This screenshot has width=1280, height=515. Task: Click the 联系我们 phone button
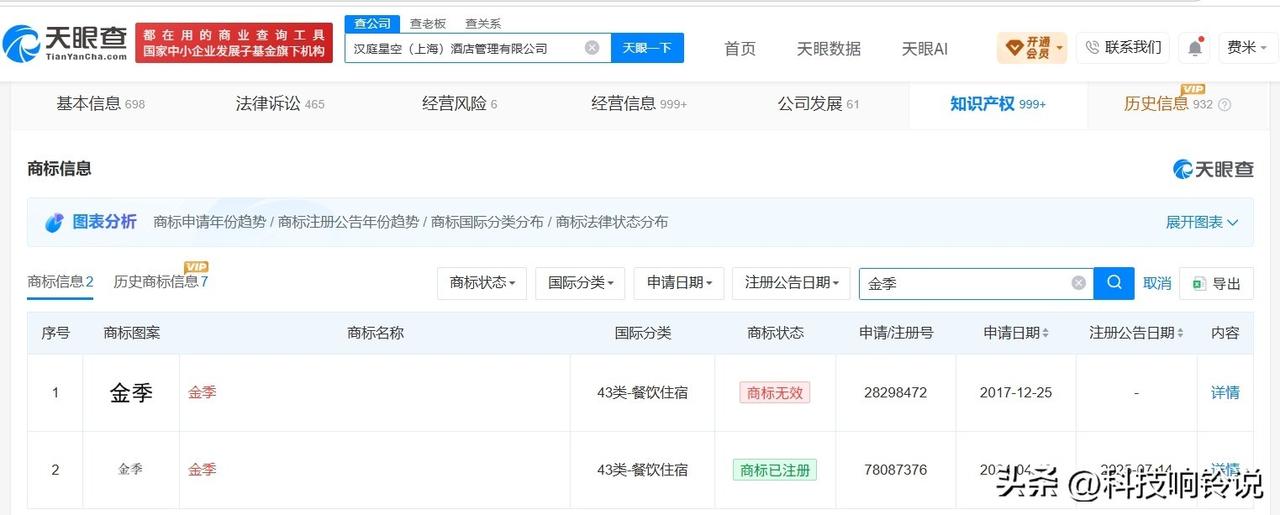click(x=1123, y=47)
